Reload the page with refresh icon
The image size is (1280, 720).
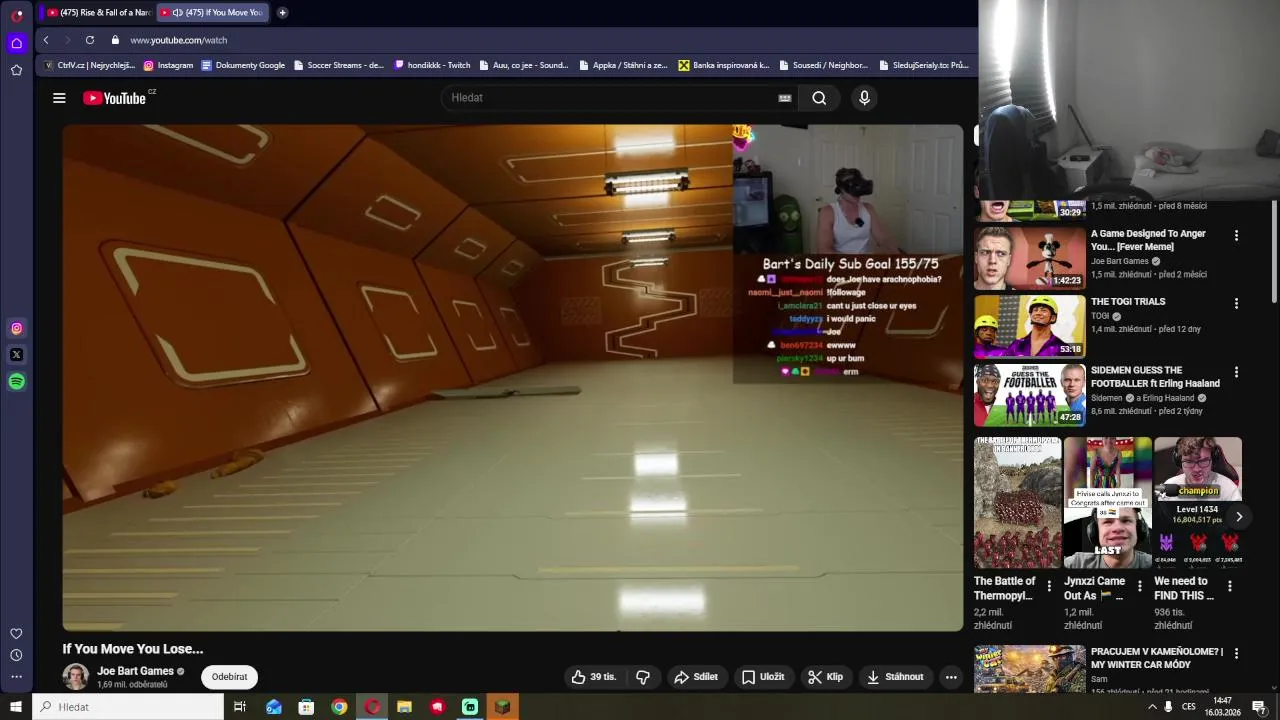90,40
